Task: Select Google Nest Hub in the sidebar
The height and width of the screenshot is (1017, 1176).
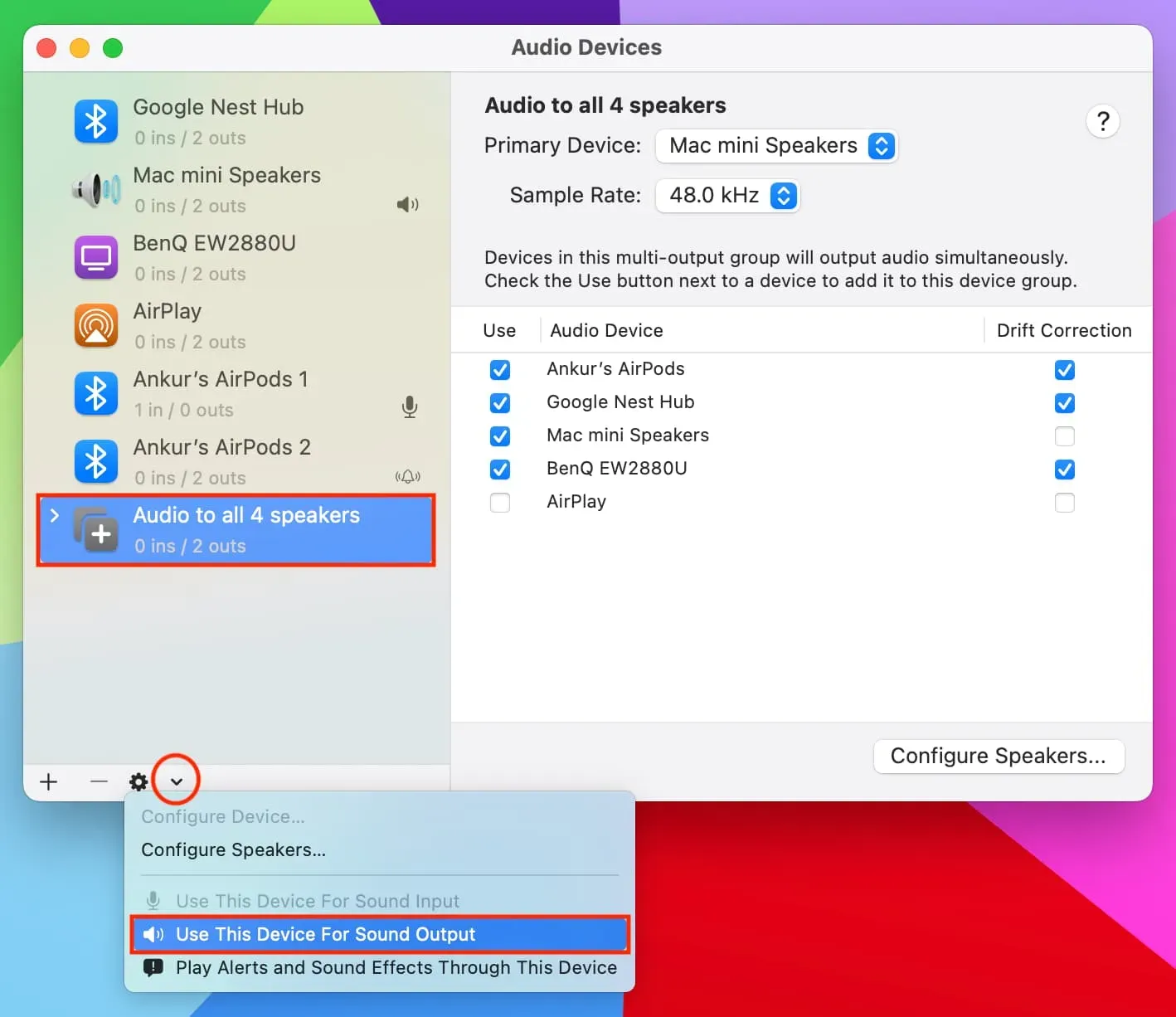Action: [236, 122]
